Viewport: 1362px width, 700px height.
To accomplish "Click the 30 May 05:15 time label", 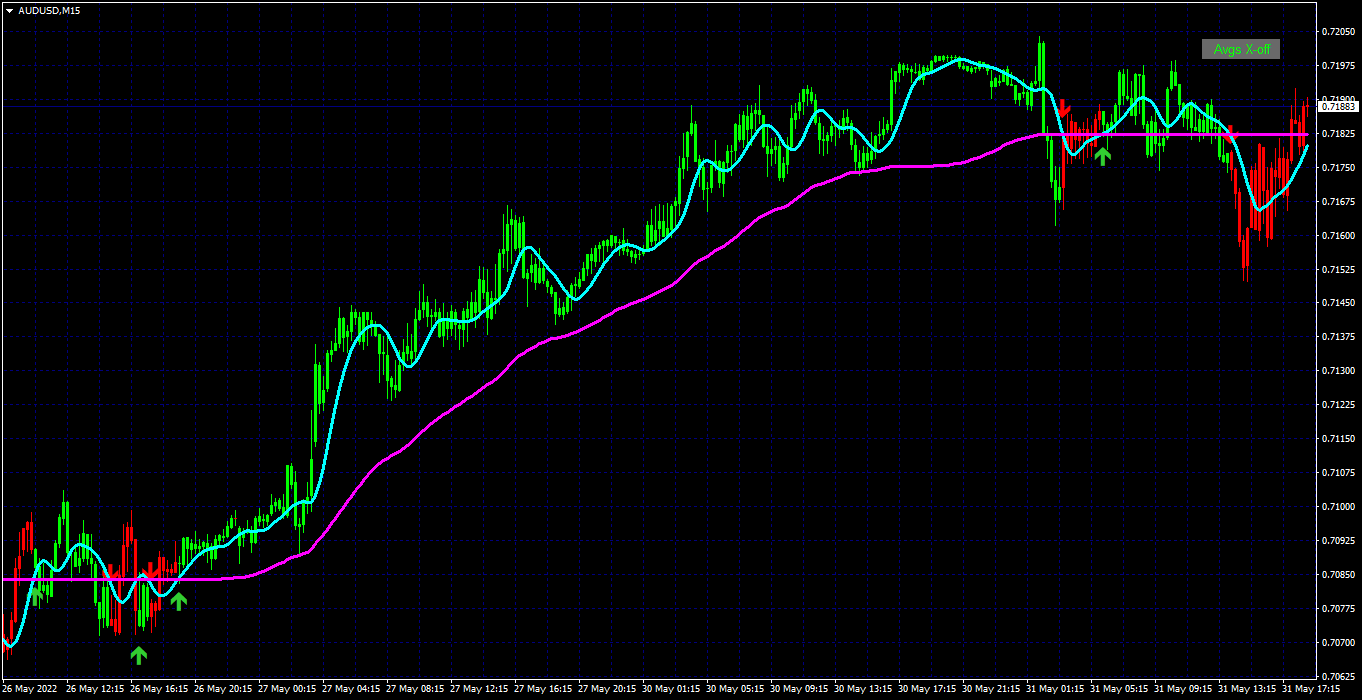I will pyautogui.click(x=734, y=690).
